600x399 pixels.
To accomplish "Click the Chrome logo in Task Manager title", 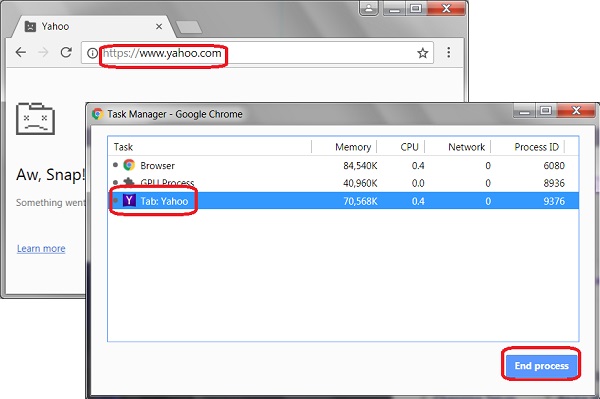I will coord(97,114).
